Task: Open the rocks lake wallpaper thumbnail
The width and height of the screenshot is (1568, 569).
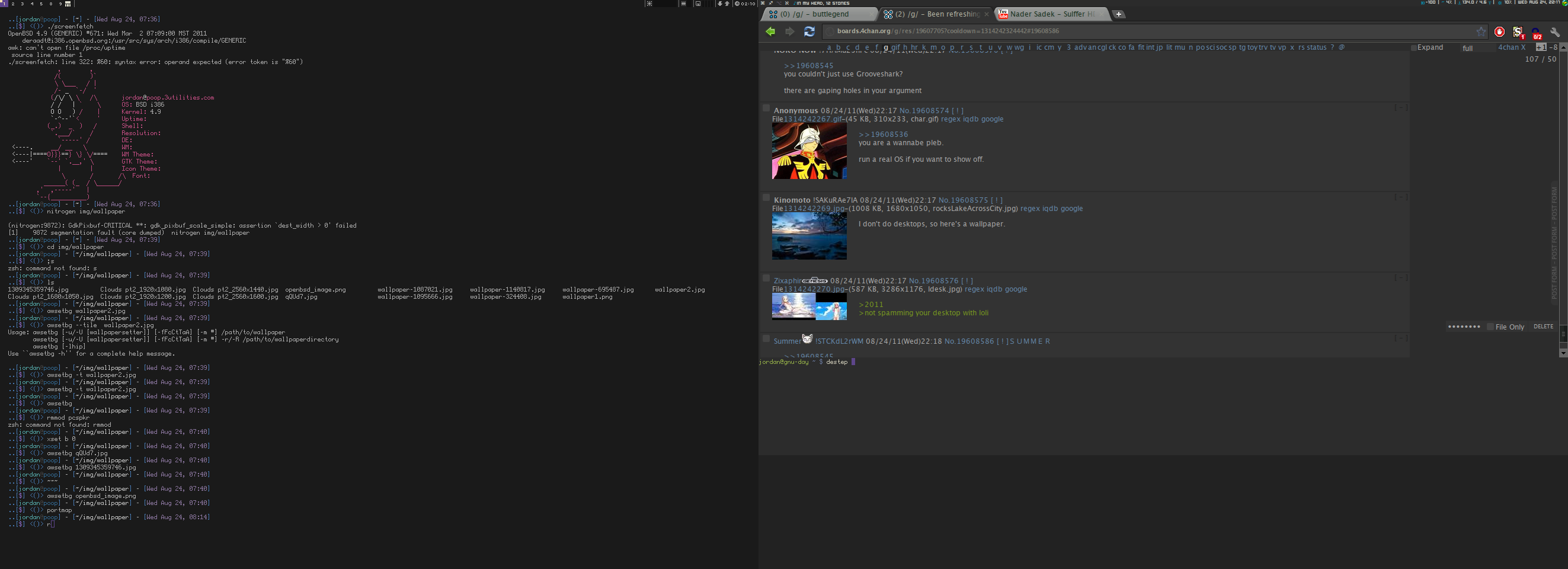Action: (x=809, y=236)
